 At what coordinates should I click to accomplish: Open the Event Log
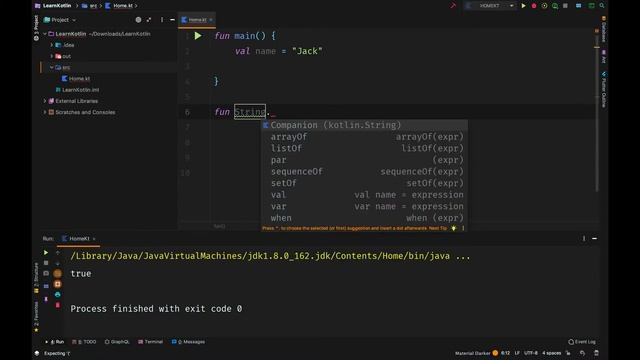click(582, 342)
